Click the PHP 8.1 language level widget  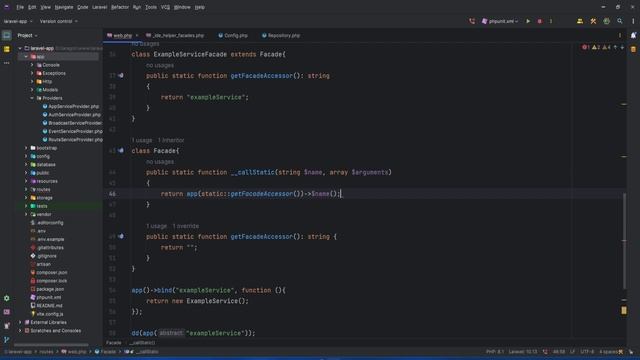point(495,351)
